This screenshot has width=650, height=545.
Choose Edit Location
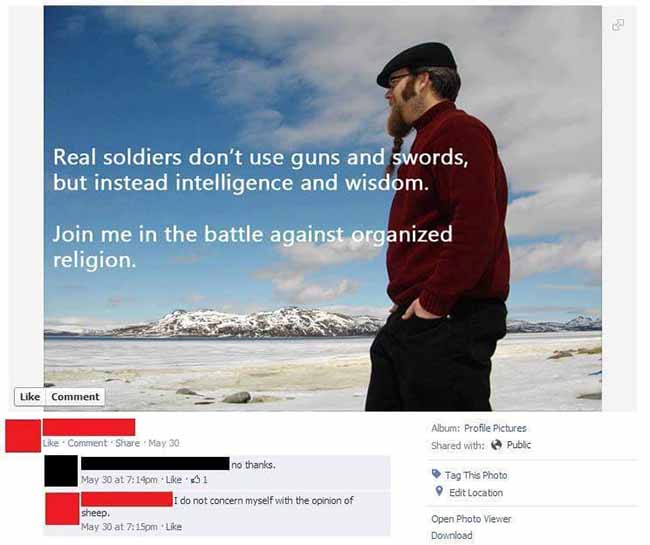[x=476, y=492]
